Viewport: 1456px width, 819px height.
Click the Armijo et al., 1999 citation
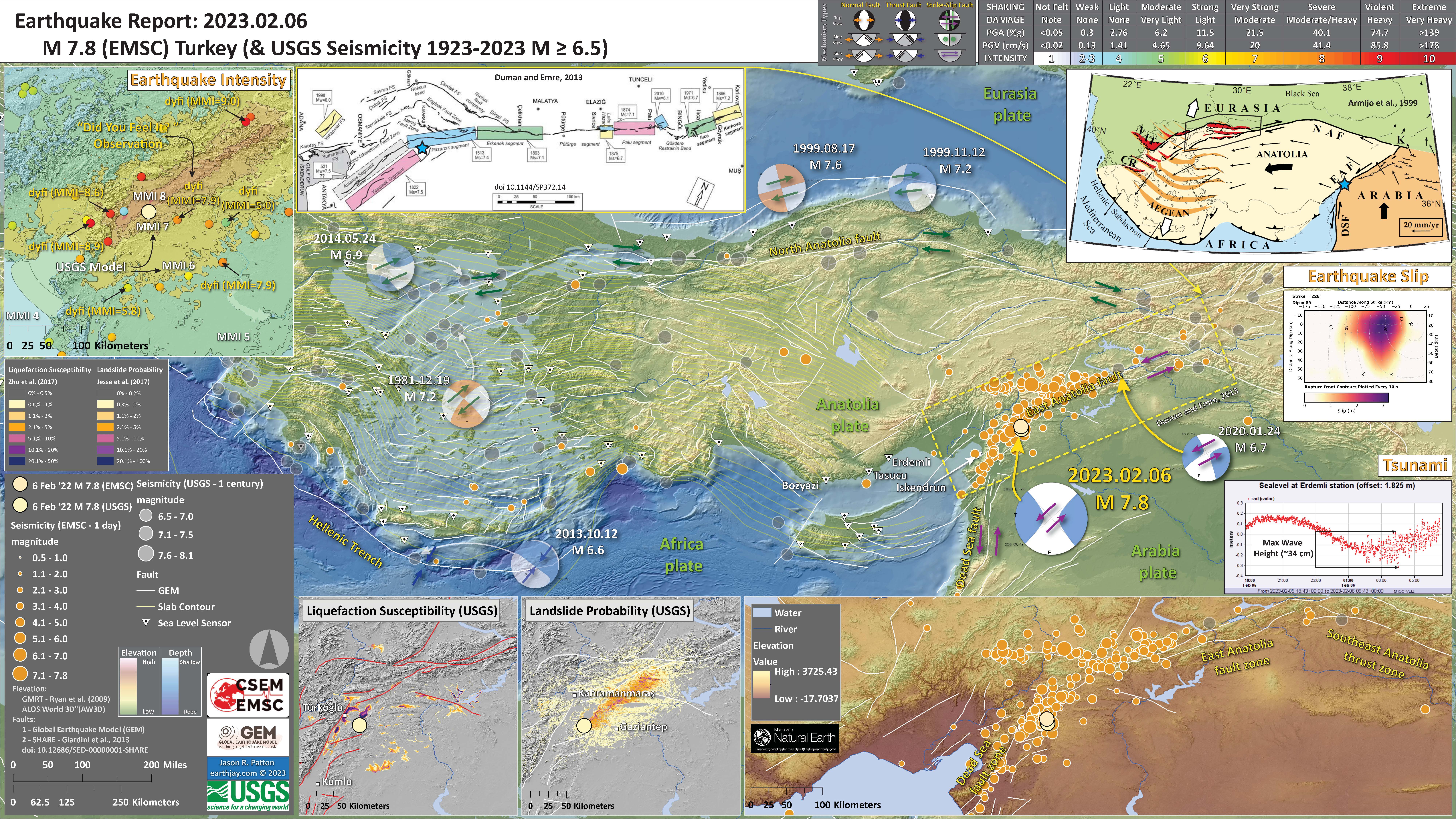tap(1382, 103)
